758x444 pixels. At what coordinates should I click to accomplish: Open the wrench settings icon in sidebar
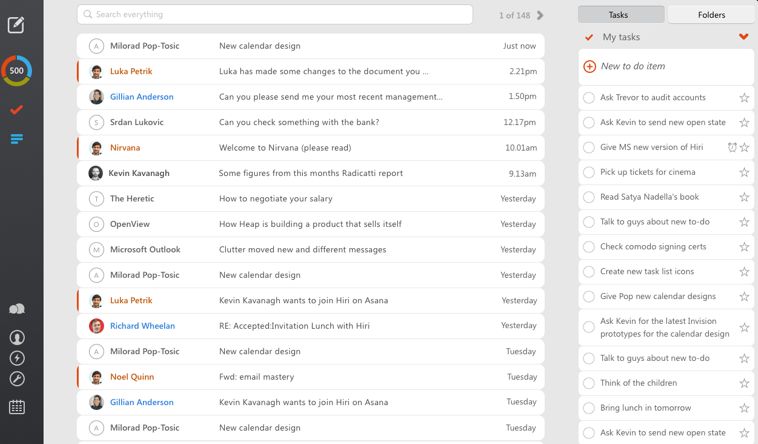click(x=16, y=379)
